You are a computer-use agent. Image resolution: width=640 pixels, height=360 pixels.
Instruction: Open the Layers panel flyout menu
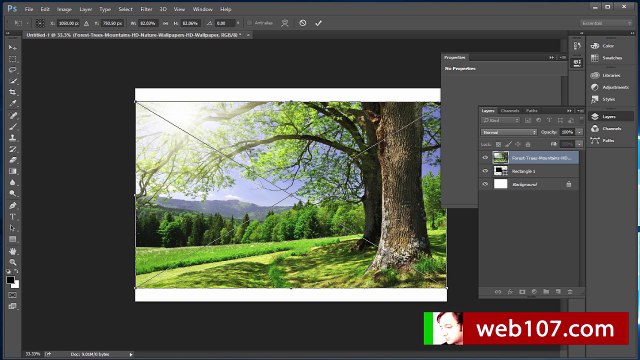[580, 111]
